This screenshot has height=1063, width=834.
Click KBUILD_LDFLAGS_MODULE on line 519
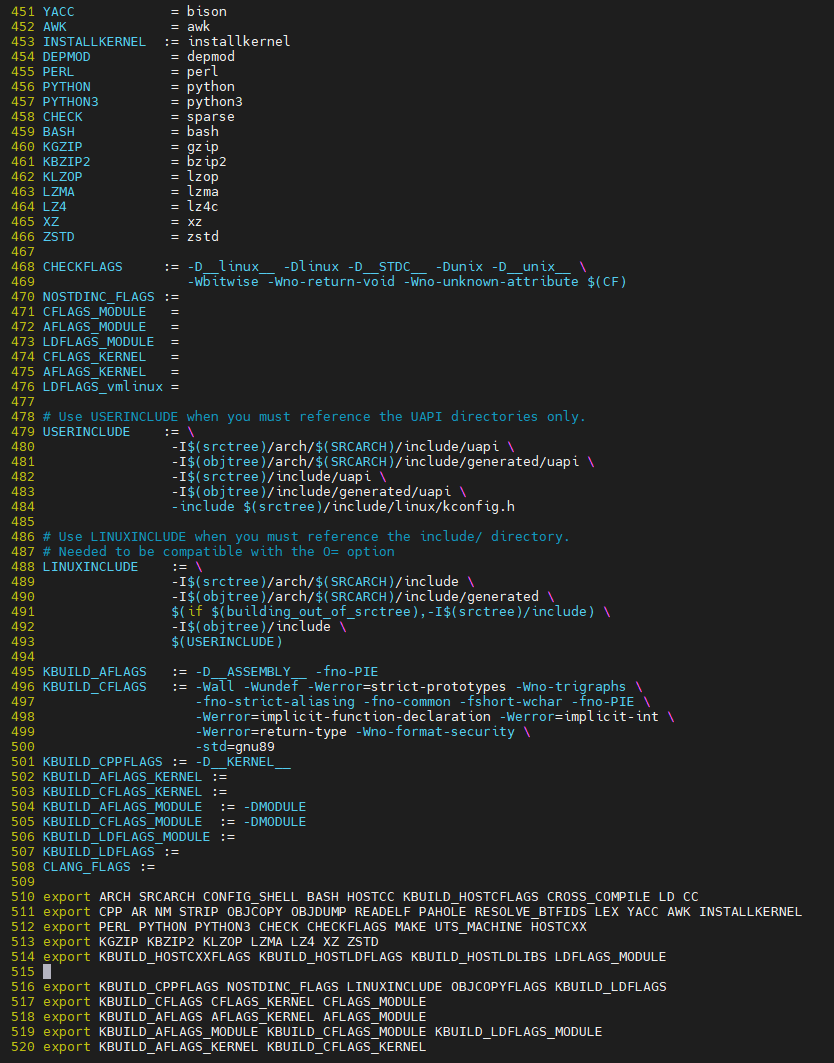coord(519,1031)
